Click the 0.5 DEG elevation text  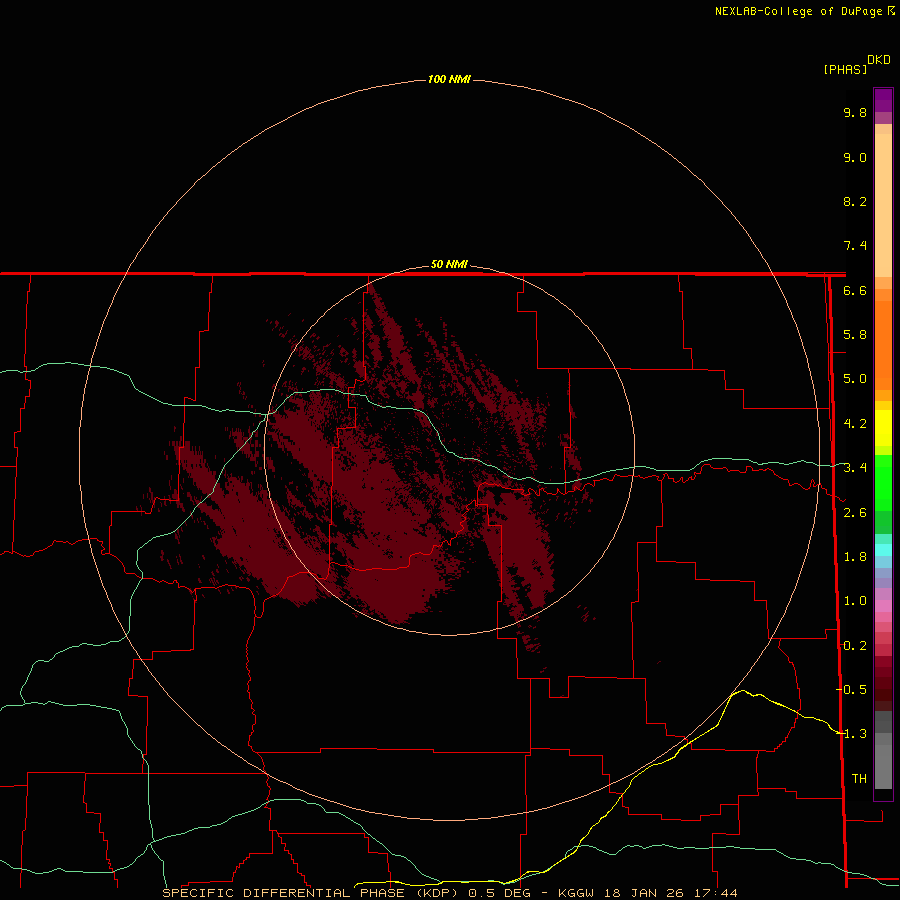pos(499,893)
